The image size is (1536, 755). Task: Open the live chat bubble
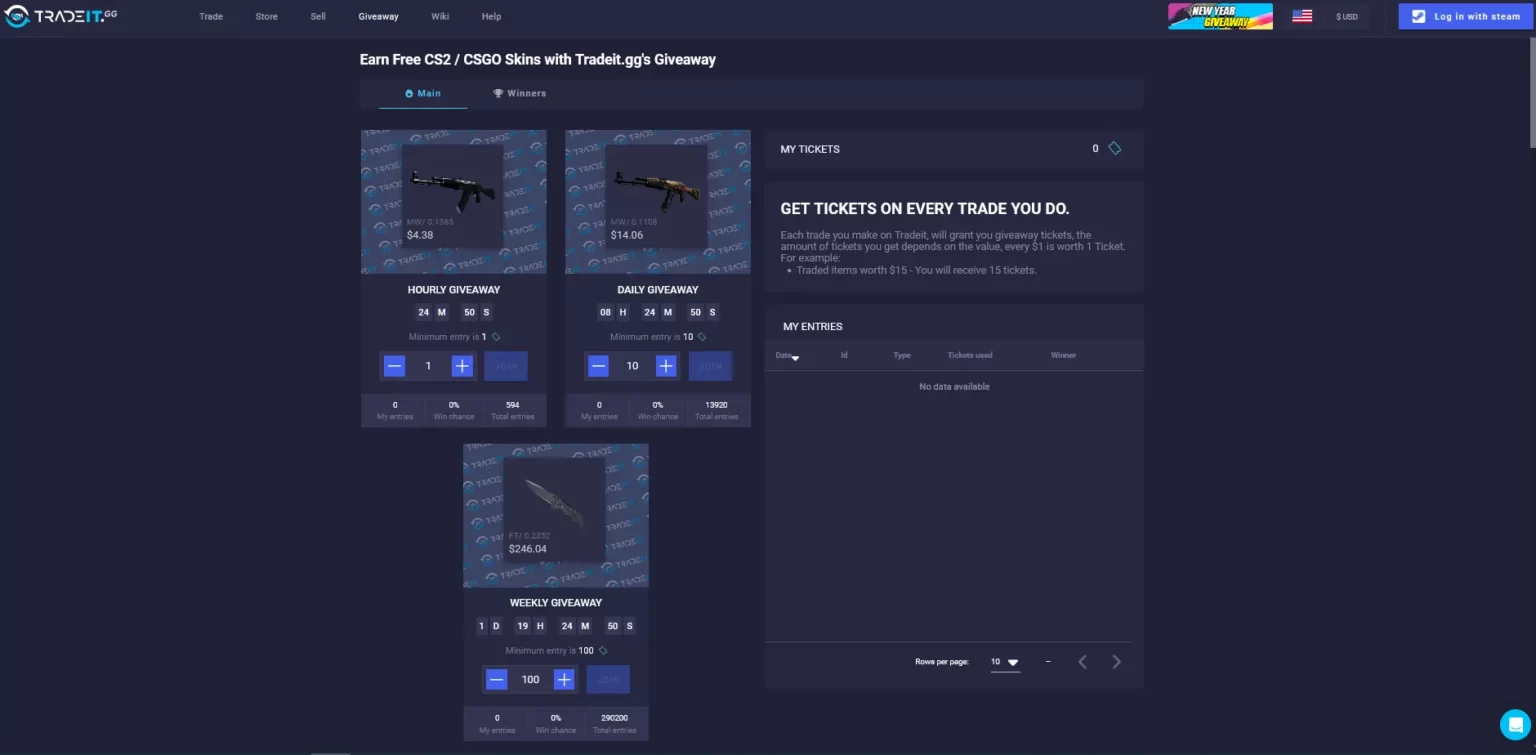[x=1515, y=724]
